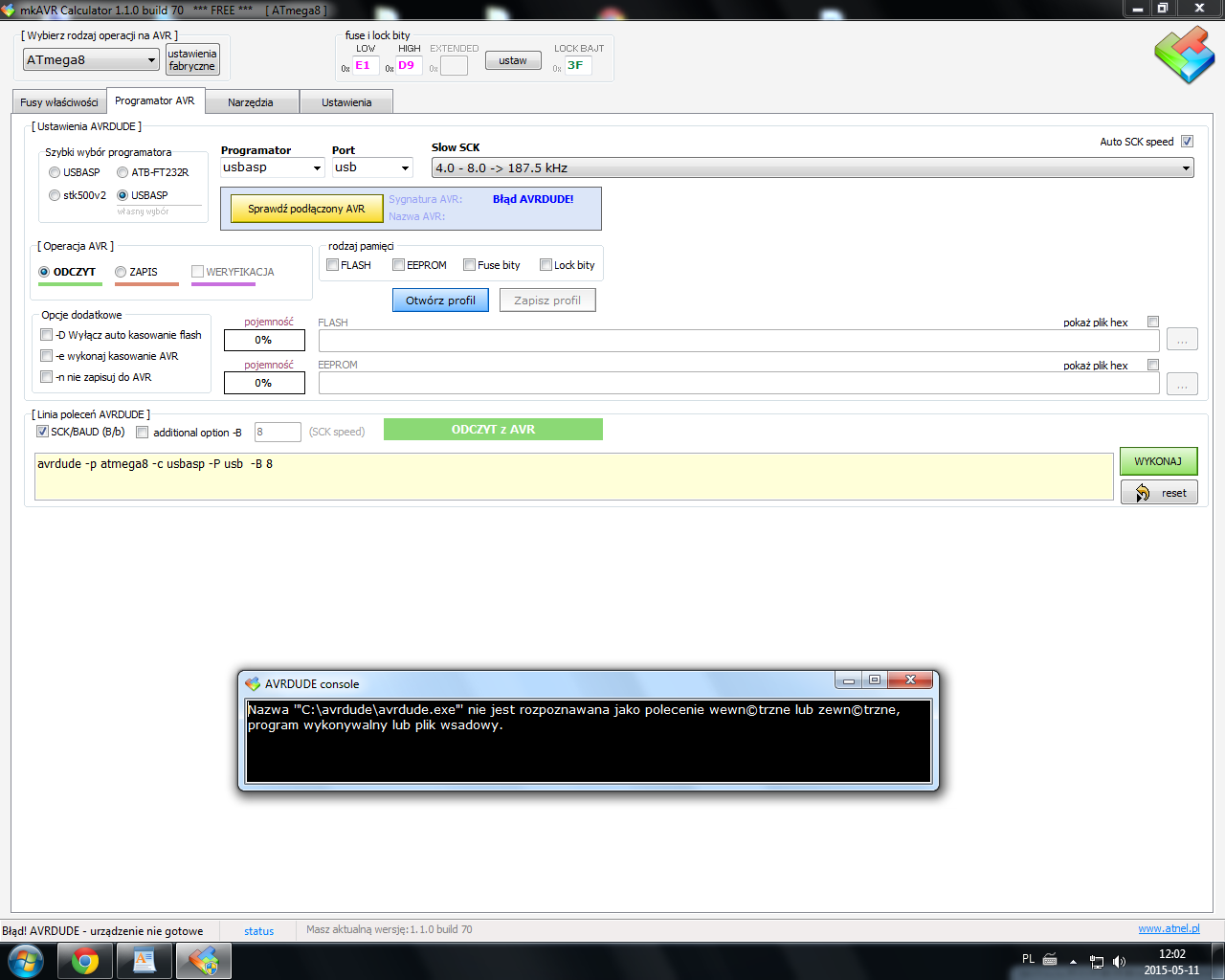Image resolution: width=1225 pixels, height=980 pixels.
Task: Click the document editor taskbar icon
Action: click(x=145, y=960)
